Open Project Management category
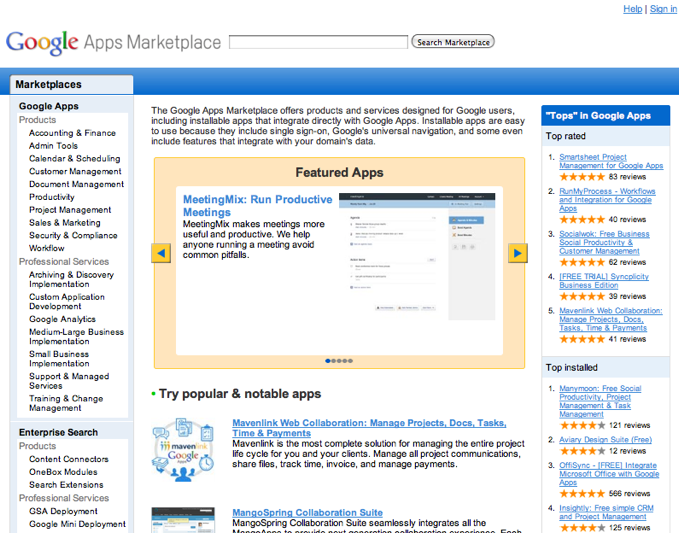 pos(70,210)
